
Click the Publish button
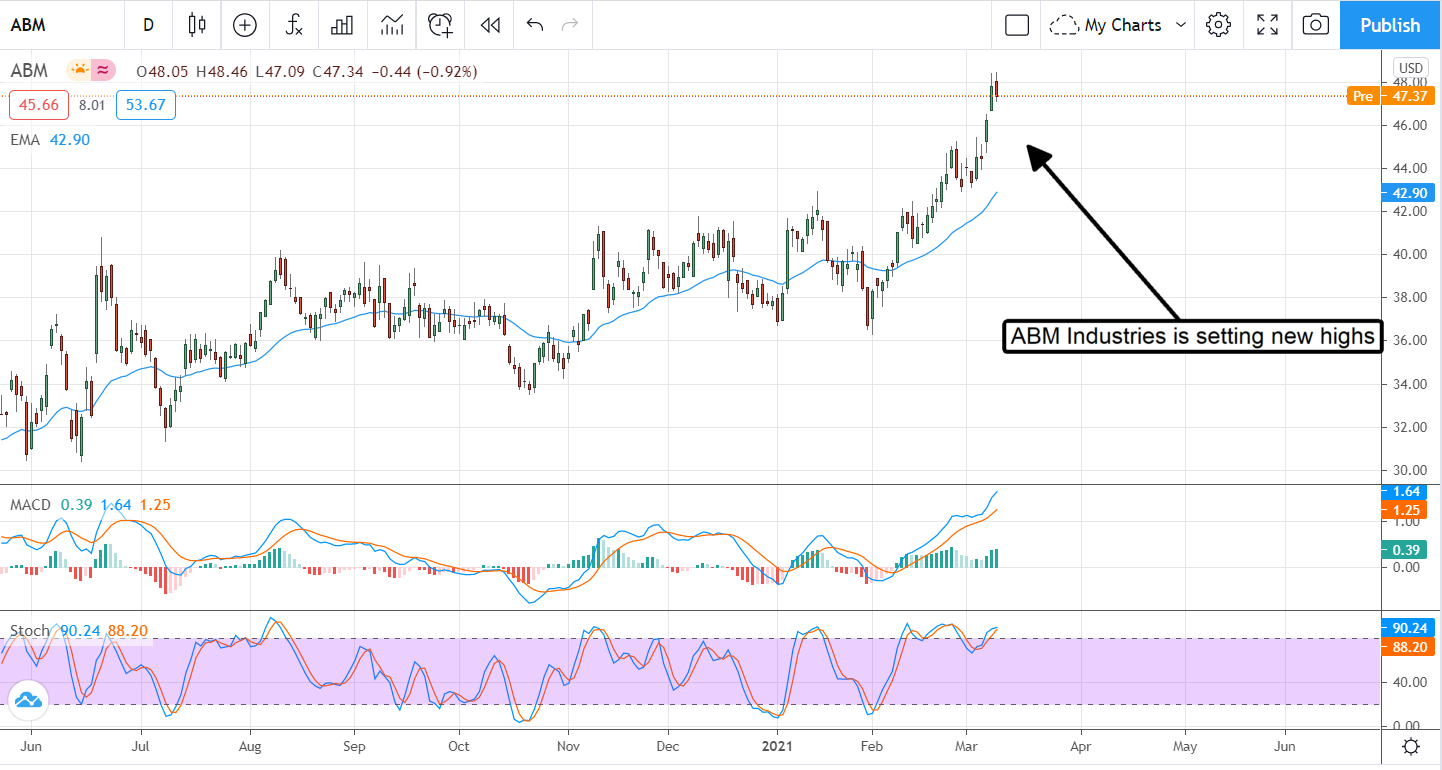click(x=1390, y=25)
